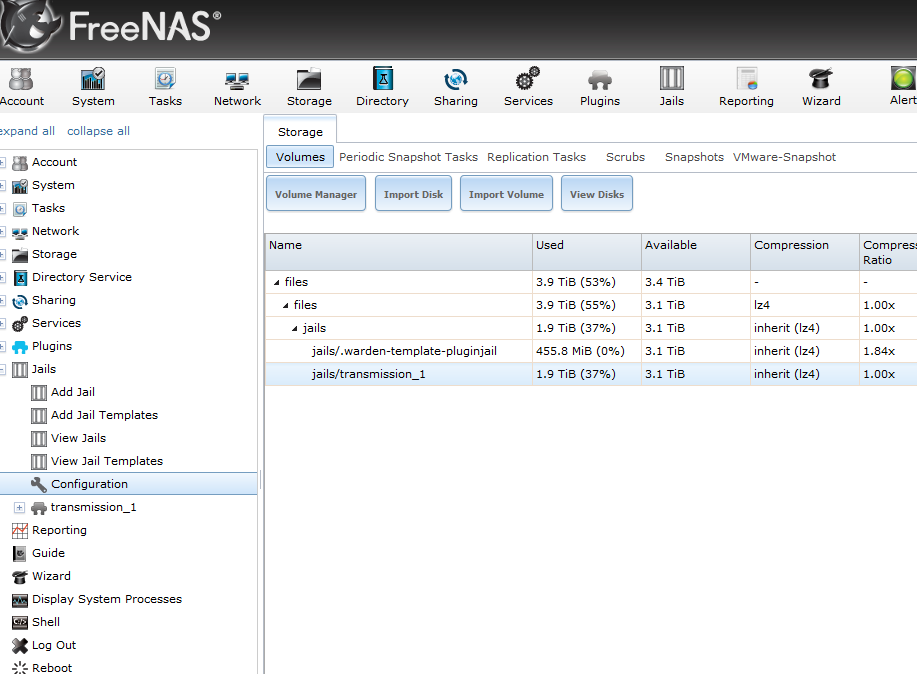Switch to the Scrubs tab
This screenshot has width=917, height=674.
tap(625, 157)
